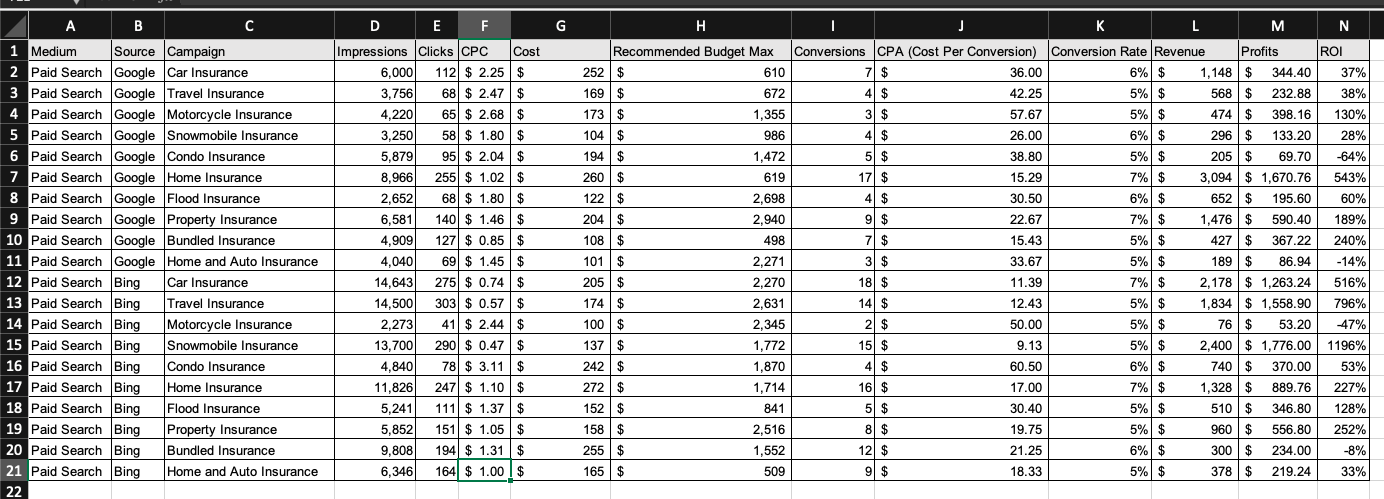
Task: Click ROI value 1196%
Action: coord(1344,345)
